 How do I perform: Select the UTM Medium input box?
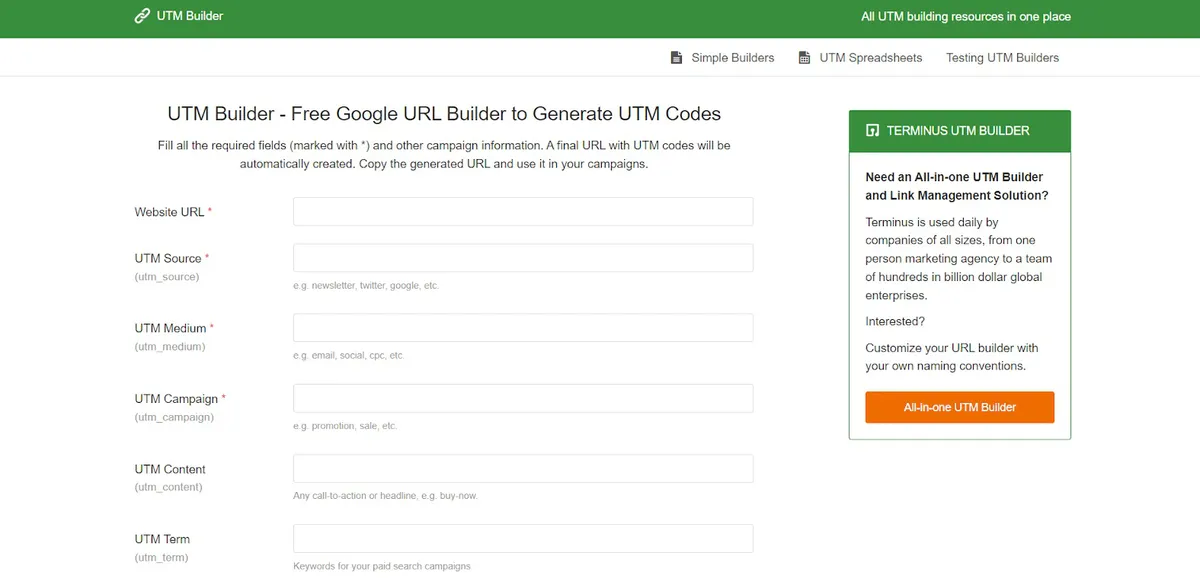tap(522, 327)
